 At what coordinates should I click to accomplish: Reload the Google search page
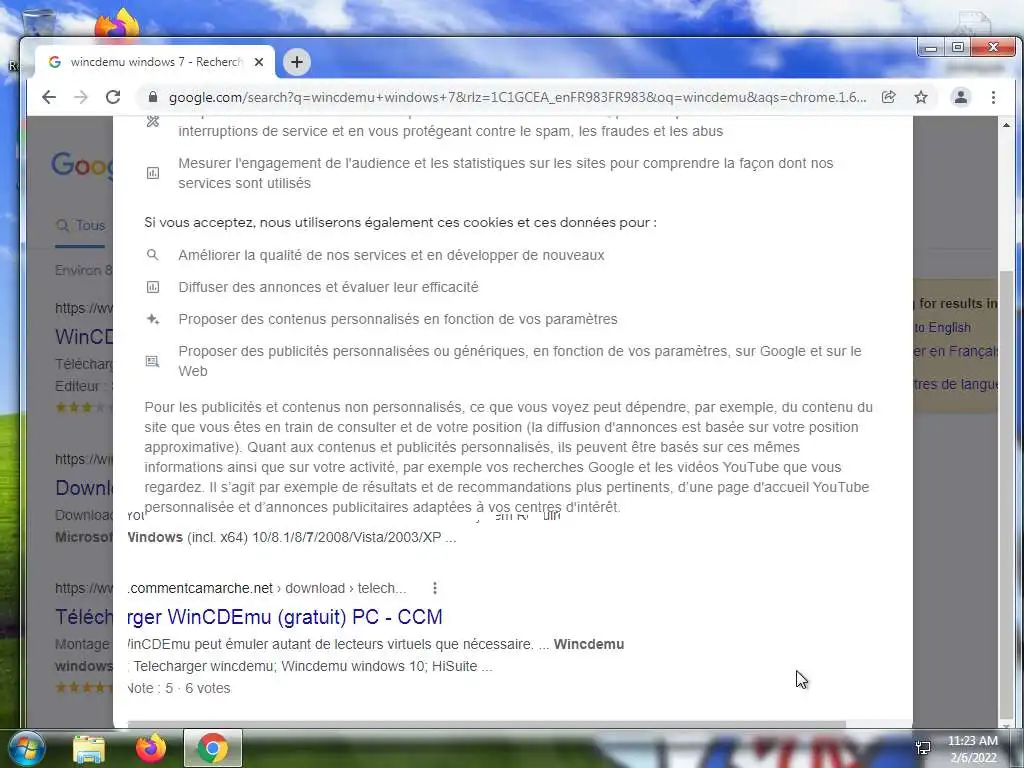(x=113, y=97)
